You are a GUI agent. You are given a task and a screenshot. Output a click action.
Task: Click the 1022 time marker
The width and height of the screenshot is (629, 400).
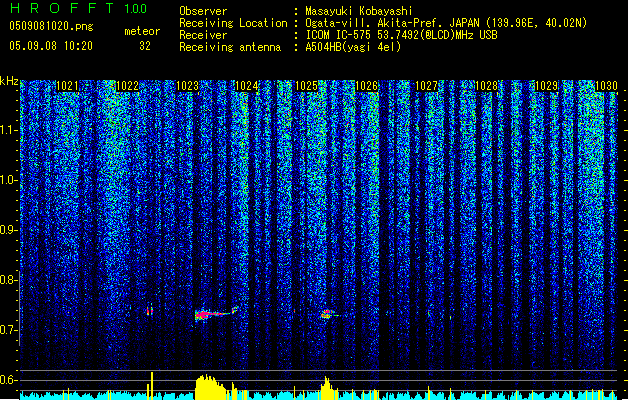127,86
